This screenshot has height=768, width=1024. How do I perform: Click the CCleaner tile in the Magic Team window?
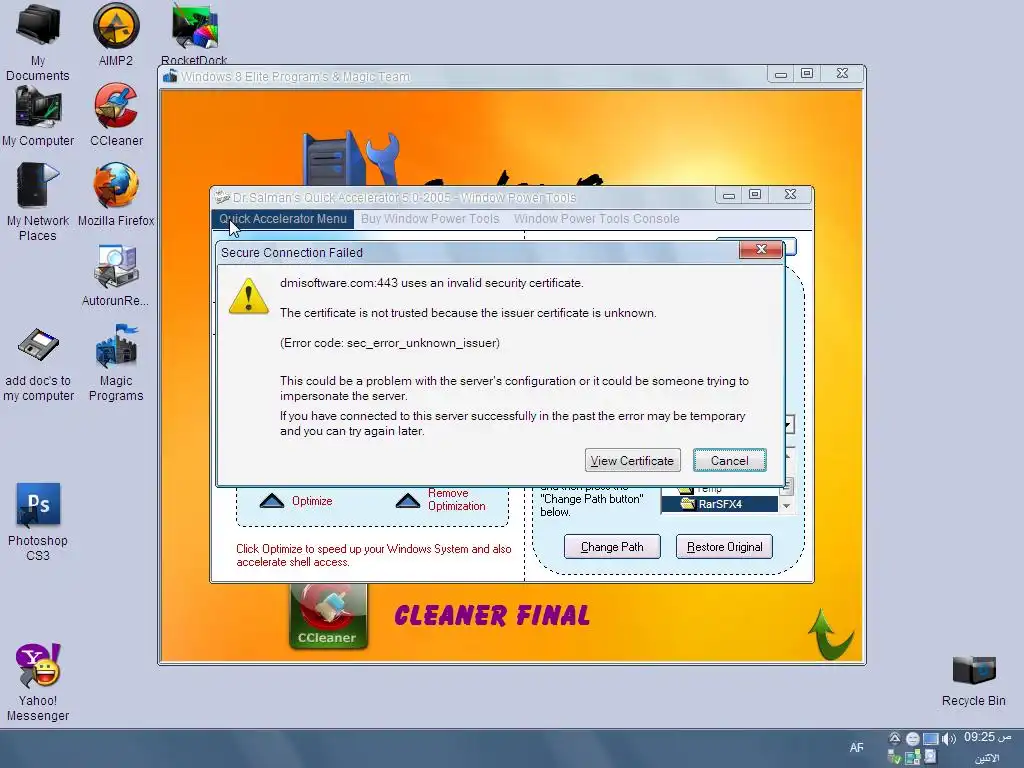328,615
